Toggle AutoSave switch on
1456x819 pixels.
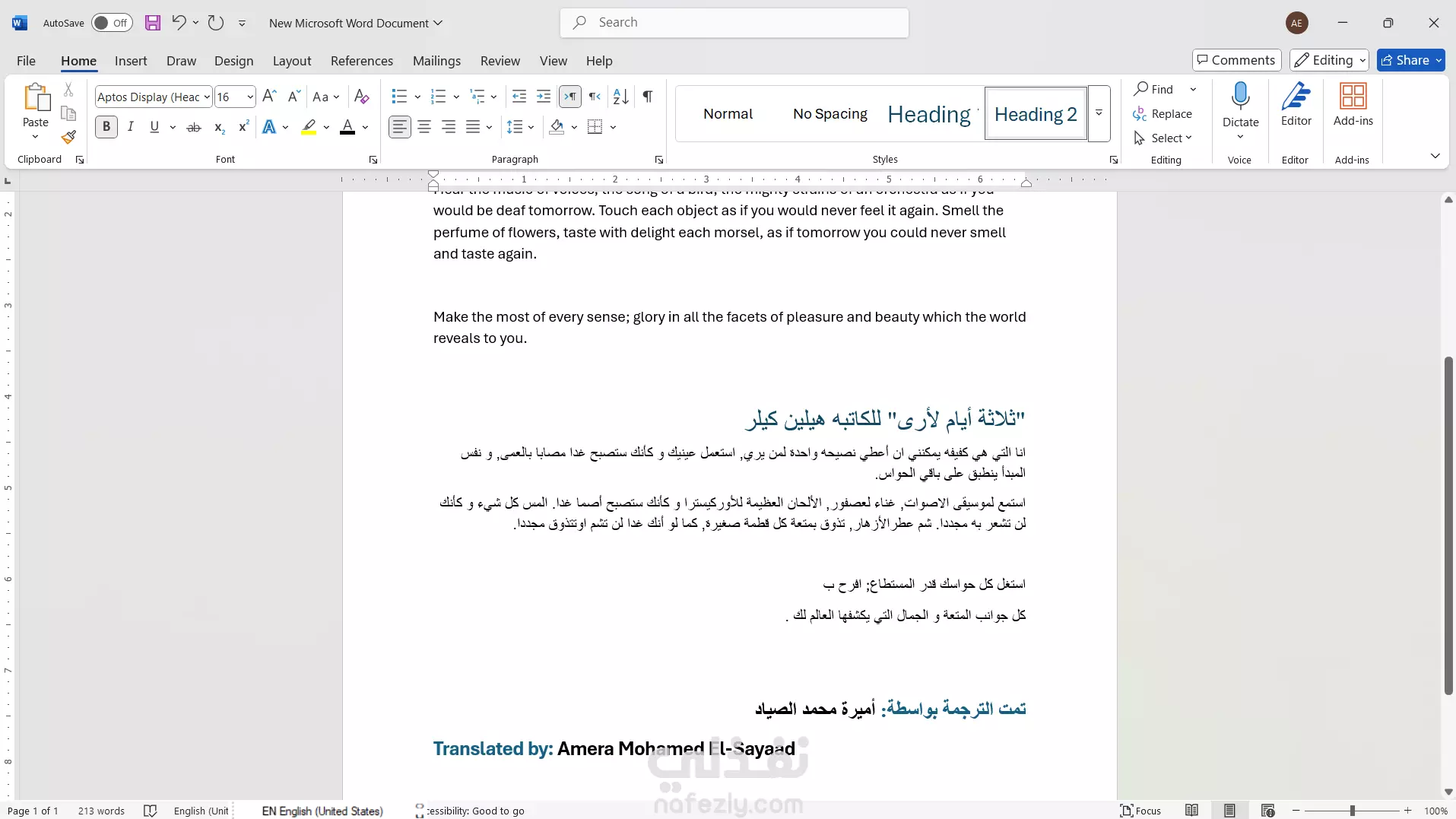(x=112, y=23)
